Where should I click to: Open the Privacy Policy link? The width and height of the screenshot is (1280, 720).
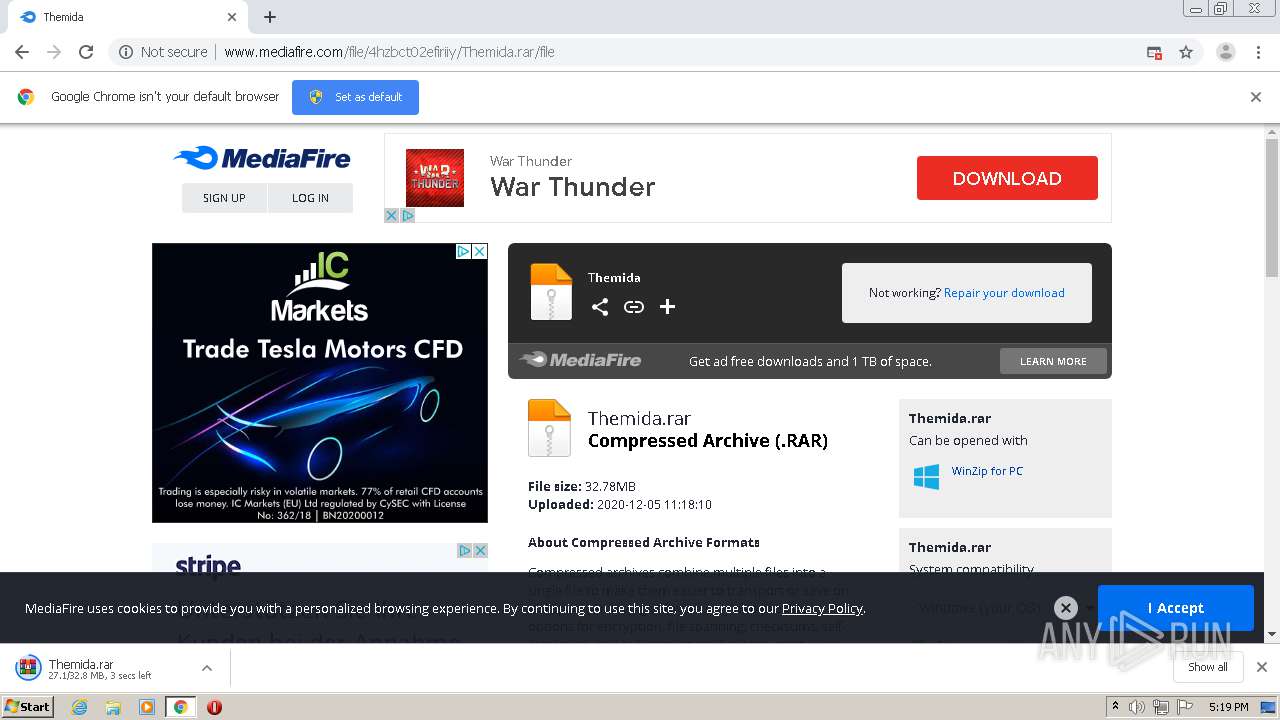[x=822, y=608]
